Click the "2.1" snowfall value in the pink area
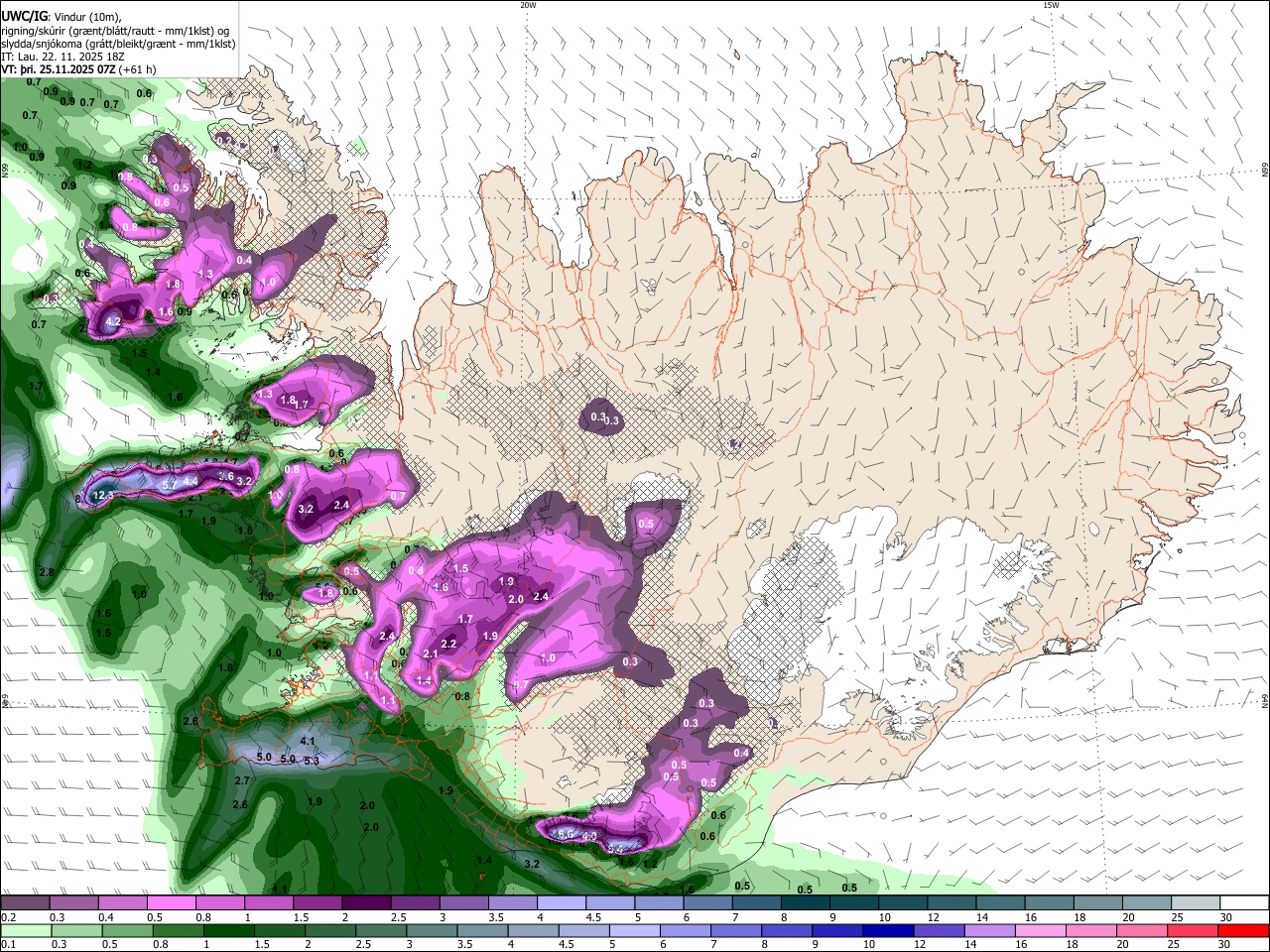The width and height of the screenshot is (1270, 952). tap(431, 654)
